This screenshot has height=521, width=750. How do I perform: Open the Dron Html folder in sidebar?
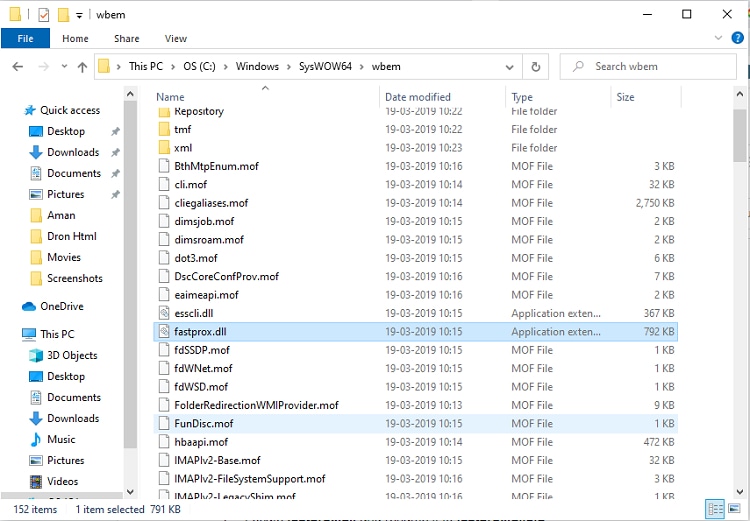[71, 236]
